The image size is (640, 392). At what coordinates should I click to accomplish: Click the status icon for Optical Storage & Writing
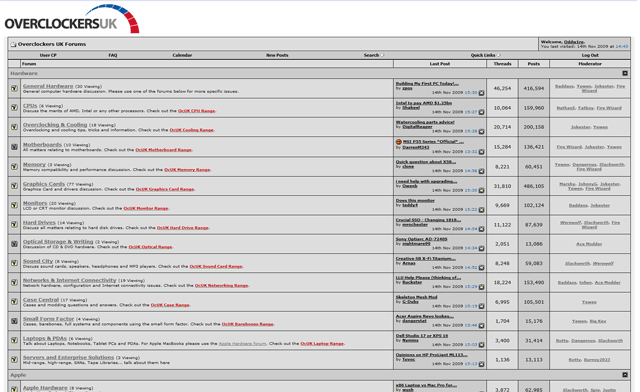coord(14,244)
